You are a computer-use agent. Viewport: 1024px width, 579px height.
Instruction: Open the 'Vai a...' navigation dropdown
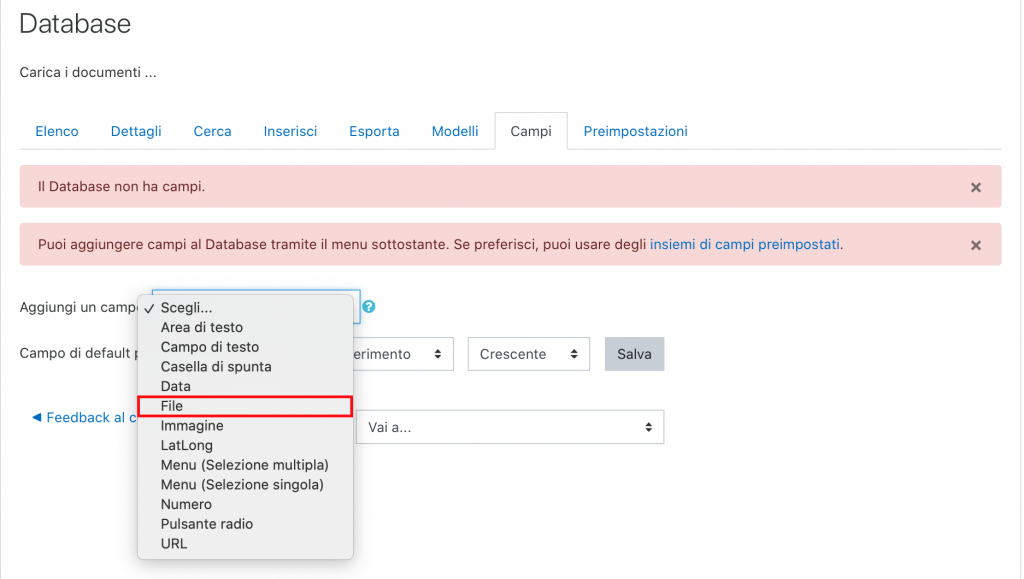coord(510,427)
